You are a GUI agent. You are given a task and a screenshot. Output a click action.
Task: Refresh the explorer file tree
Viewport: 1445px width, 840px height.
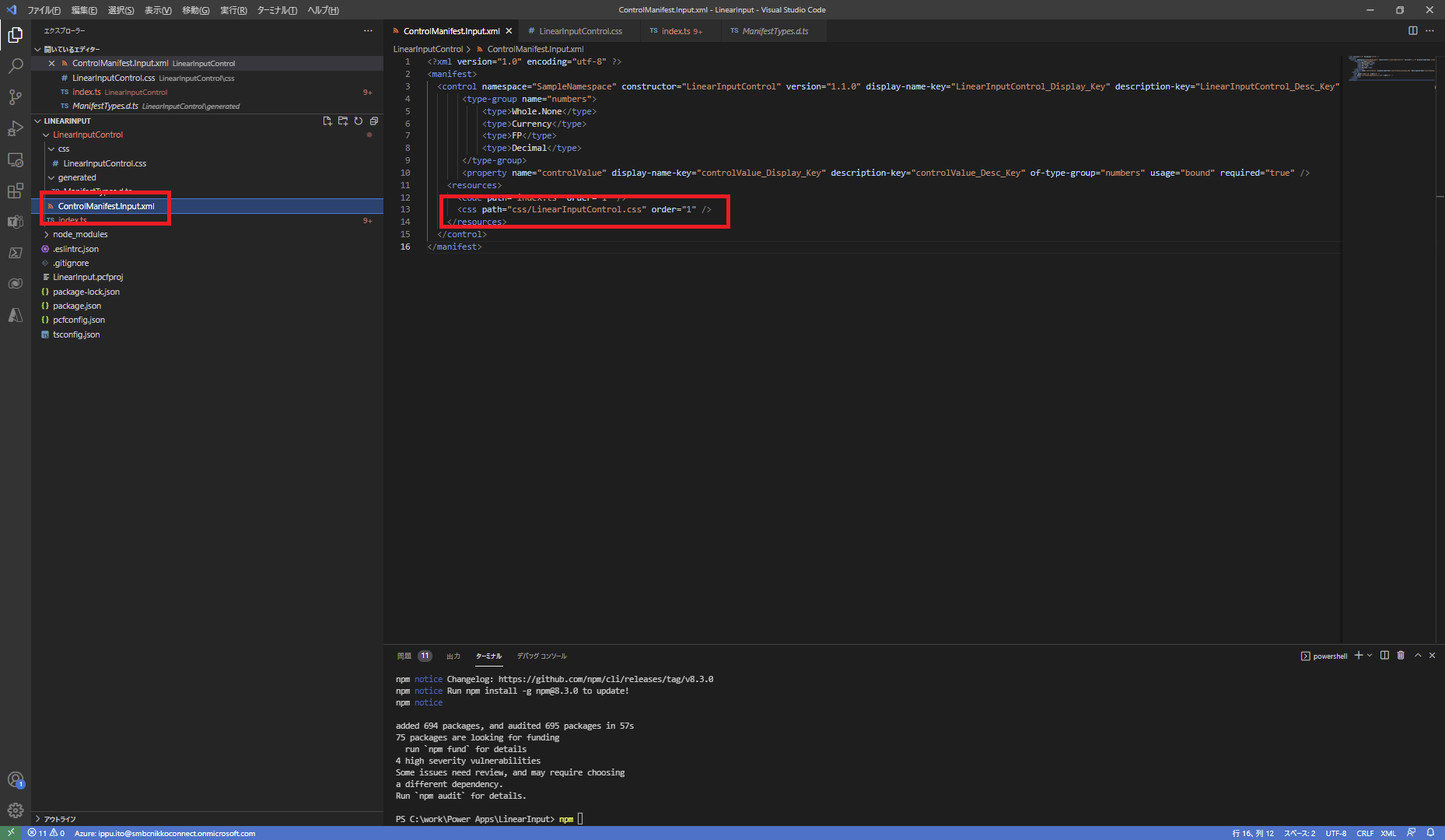coord(358,121)
